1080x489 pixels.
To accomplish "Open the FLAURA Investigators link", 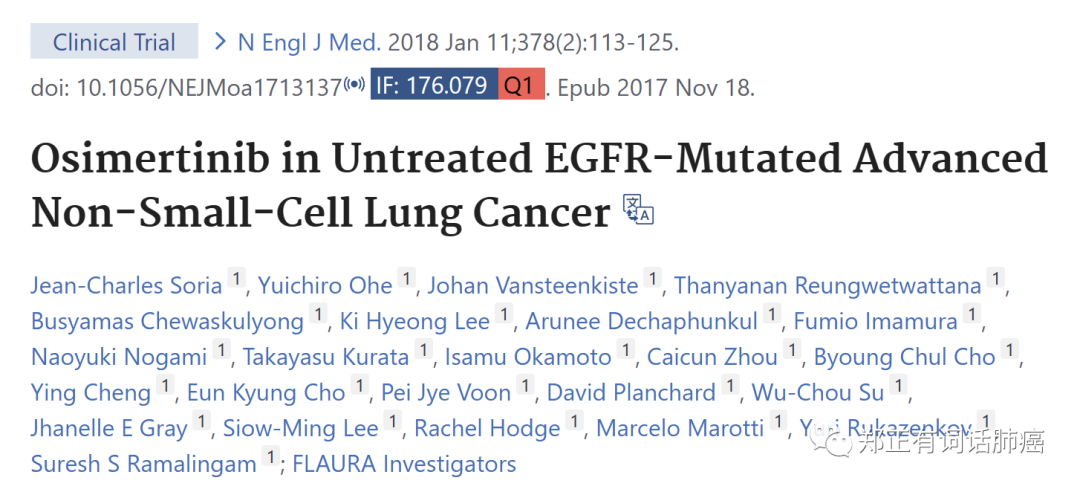I will click(405, 464).
